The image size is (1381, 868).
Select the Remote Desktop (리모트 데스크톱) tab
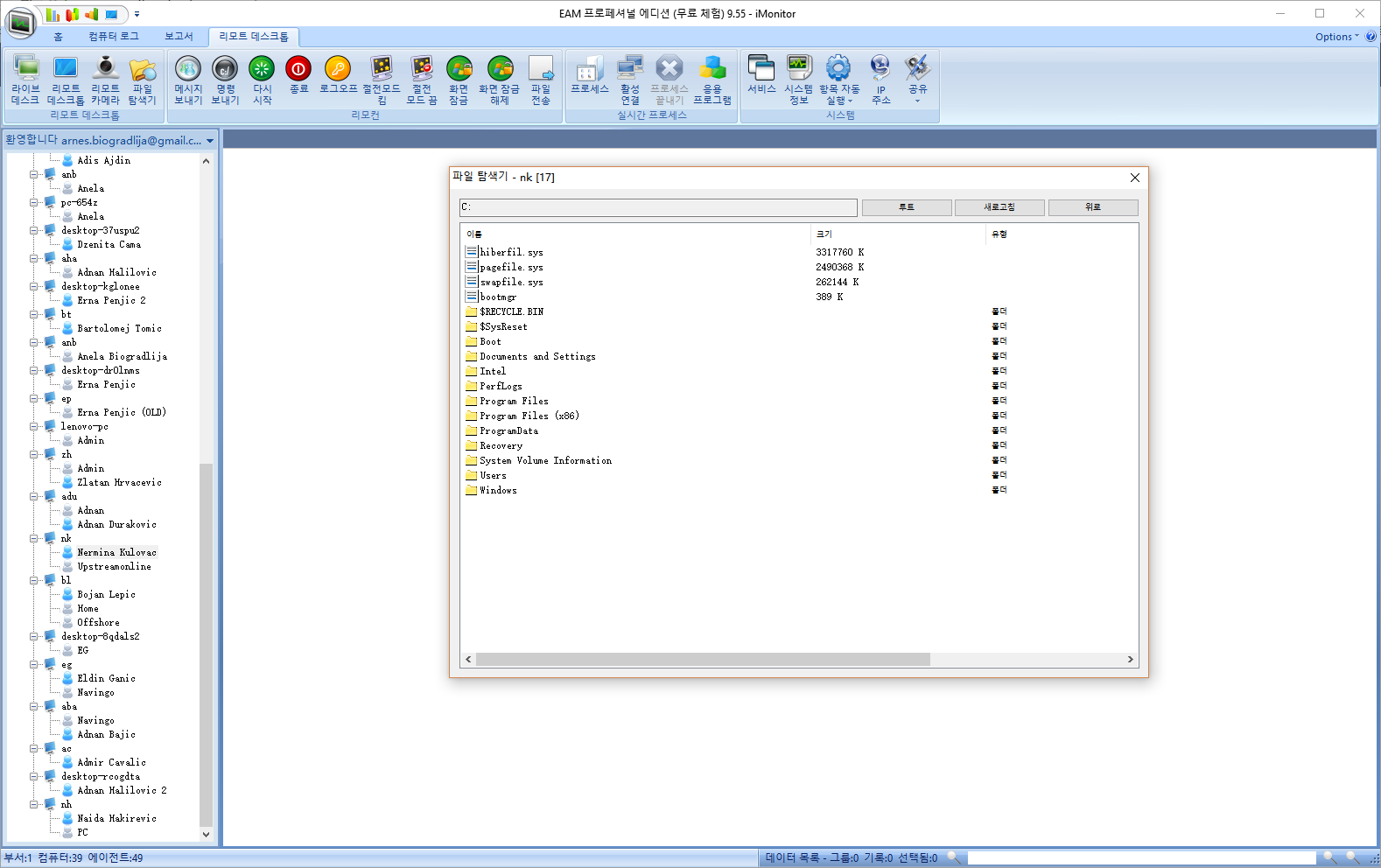click(x=254, y=37)
